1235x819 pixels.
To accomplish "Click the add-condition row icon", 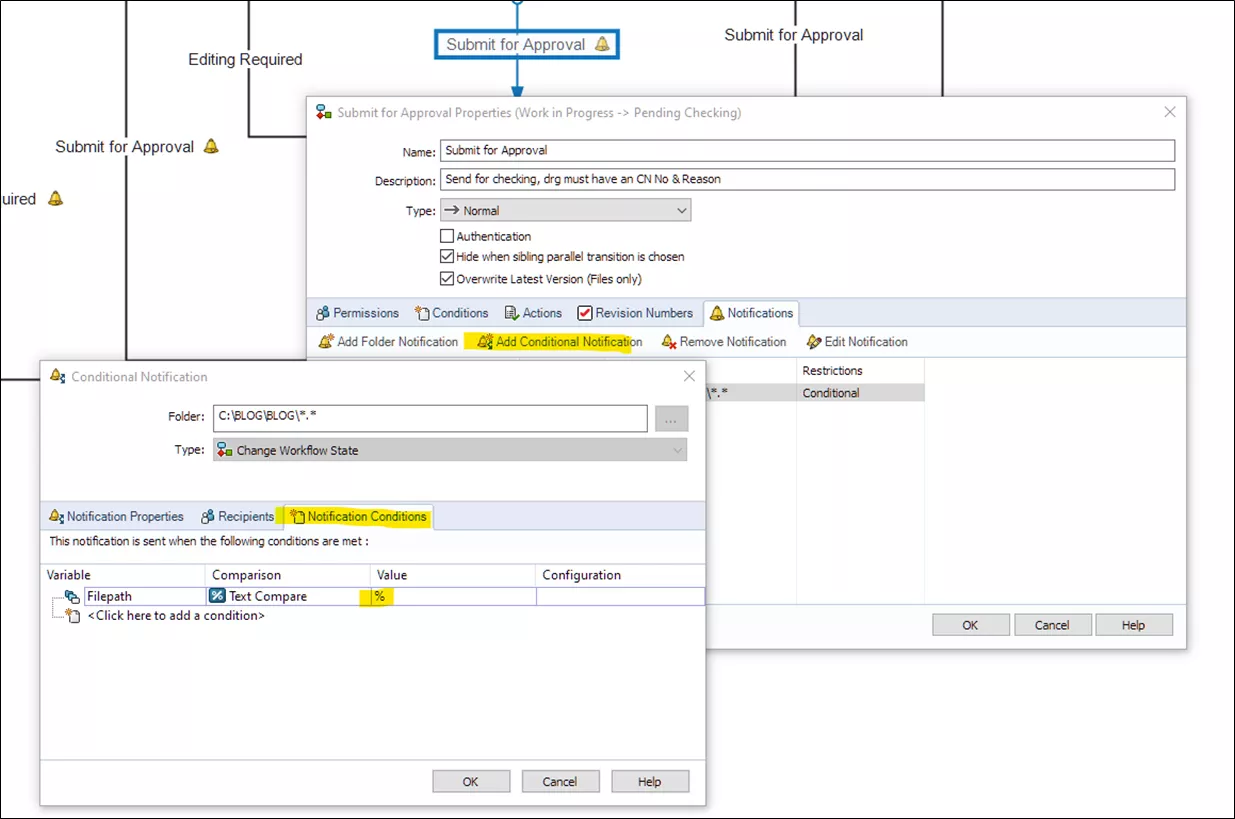I will click(x=72, y=616).
